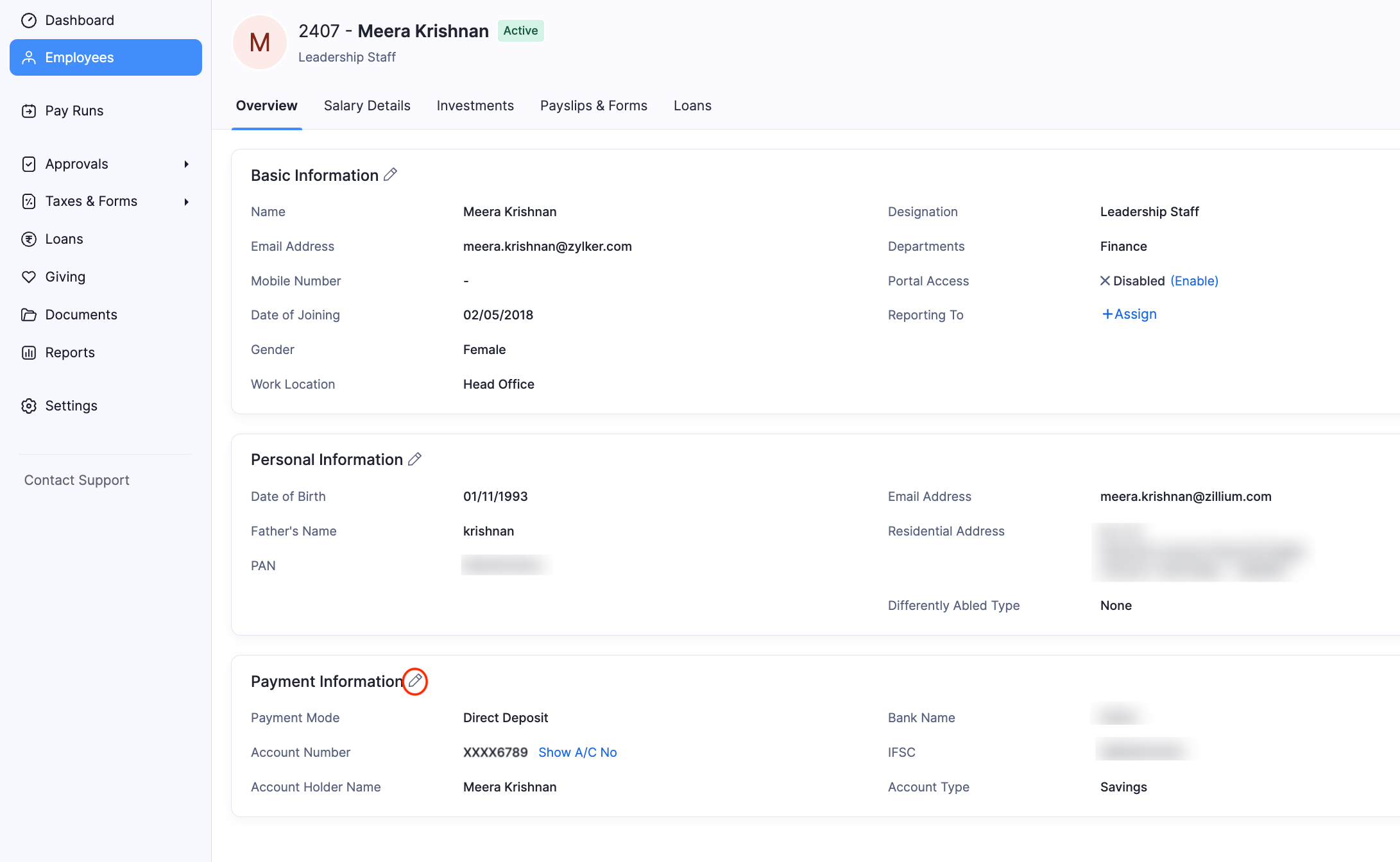The height and width of the screenshot is (862, 1400).
Task: Select the Employees sidebar icon
Action: point(29,57)
